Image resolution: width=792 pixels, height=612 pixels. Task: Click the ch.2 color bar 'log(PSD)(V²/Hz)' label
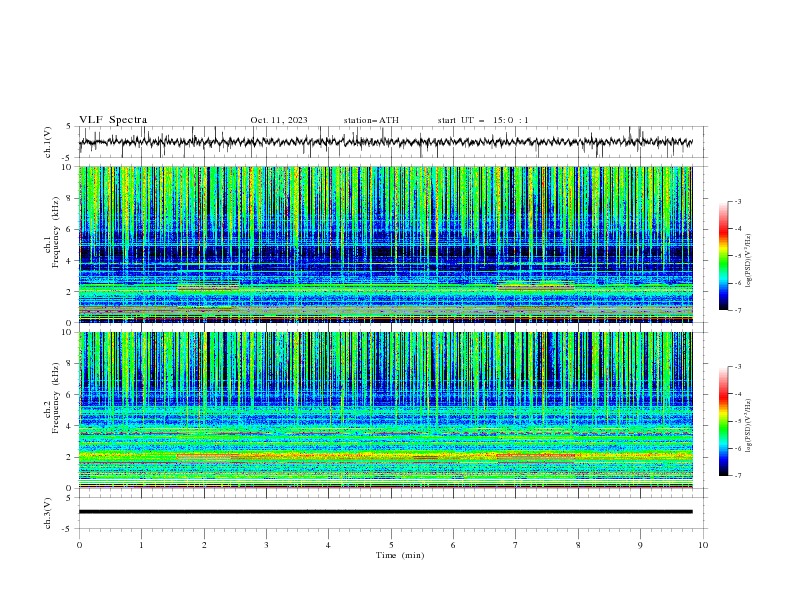(x=749, y=426)
